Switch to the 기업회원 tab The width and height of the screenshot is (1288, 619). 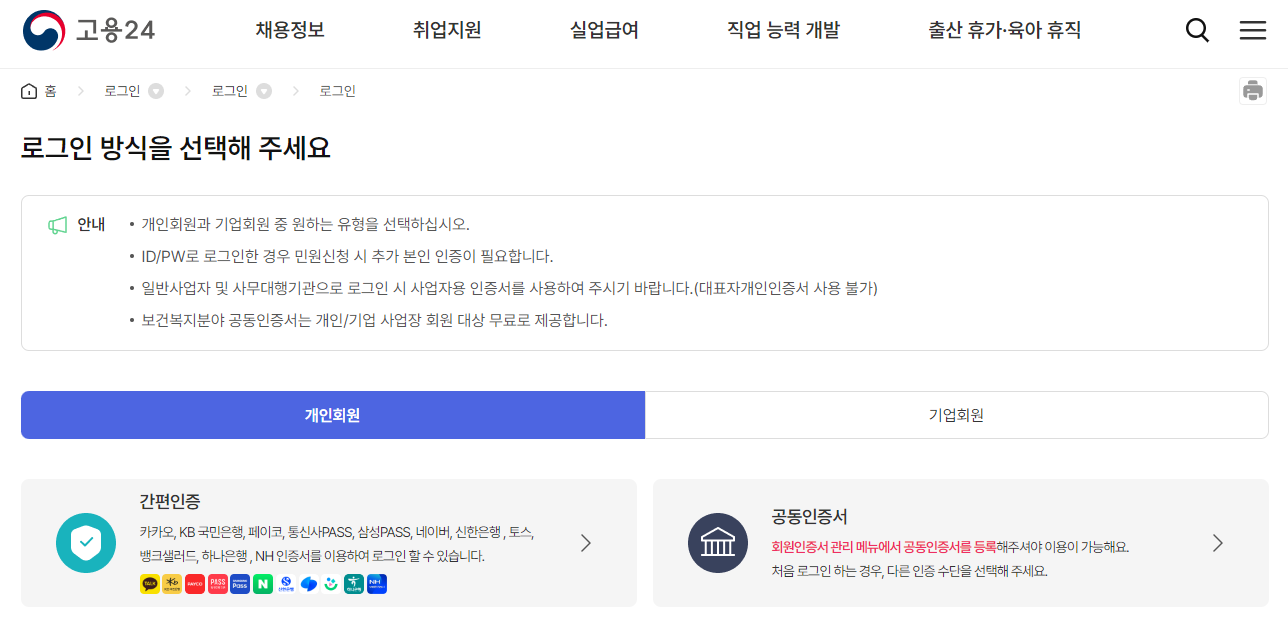pos(958,414)
